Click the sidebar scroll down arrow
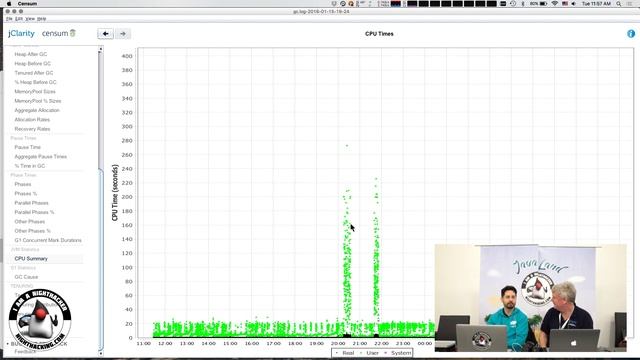Screen dimensions: 640x360 point(100,353)
